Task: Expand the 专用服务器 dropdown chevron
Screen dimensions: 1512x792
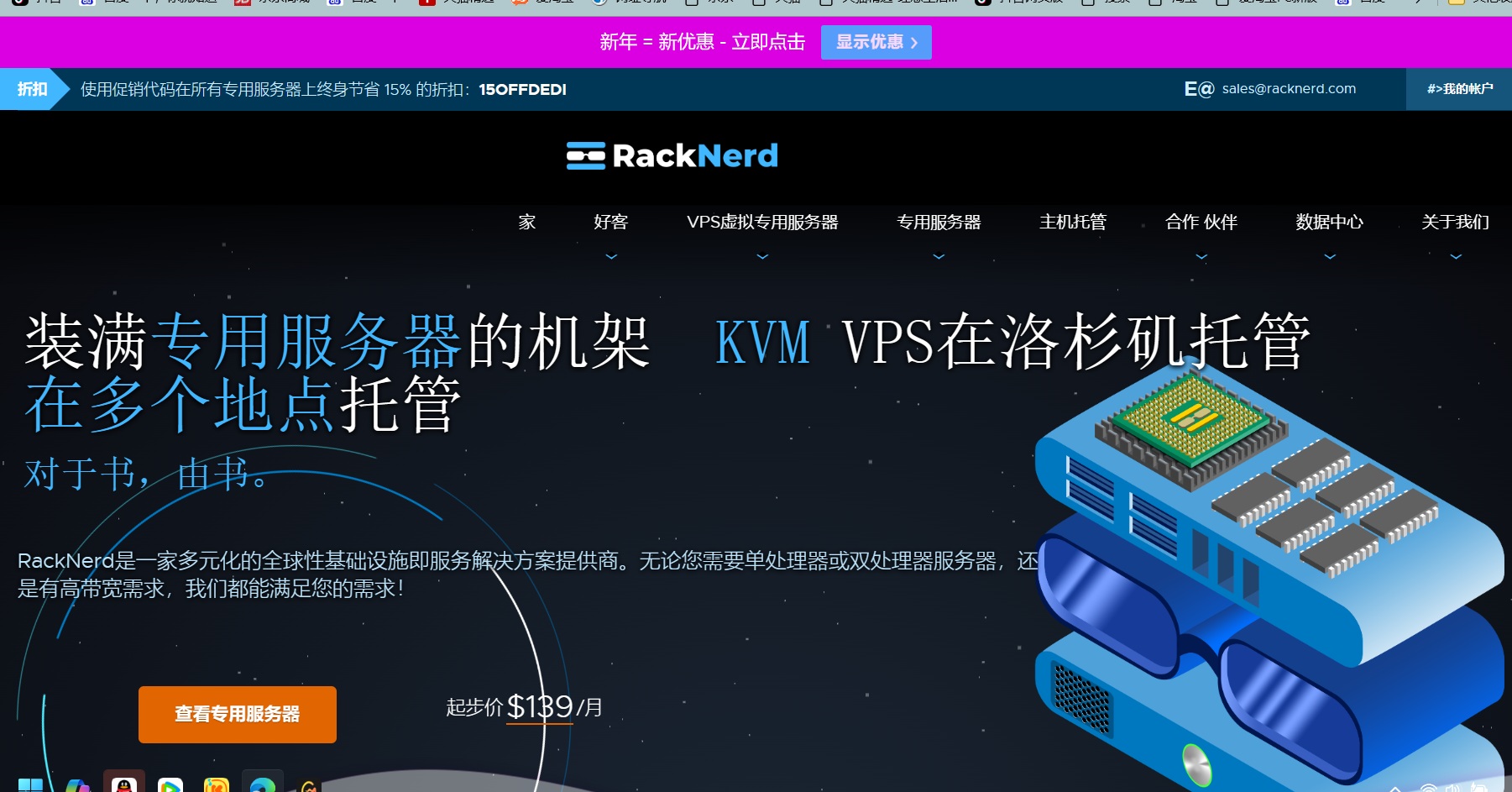Action: [939, 256]
